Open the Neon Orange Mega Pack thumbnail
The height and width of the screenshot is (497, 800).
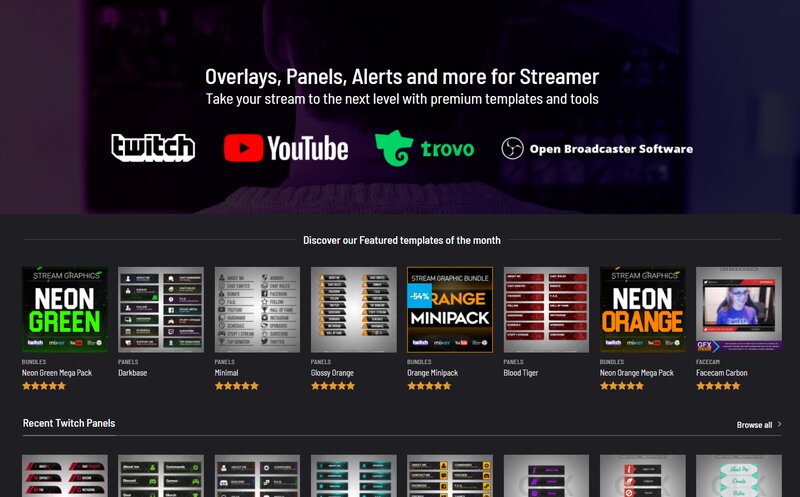pos(643,309)
